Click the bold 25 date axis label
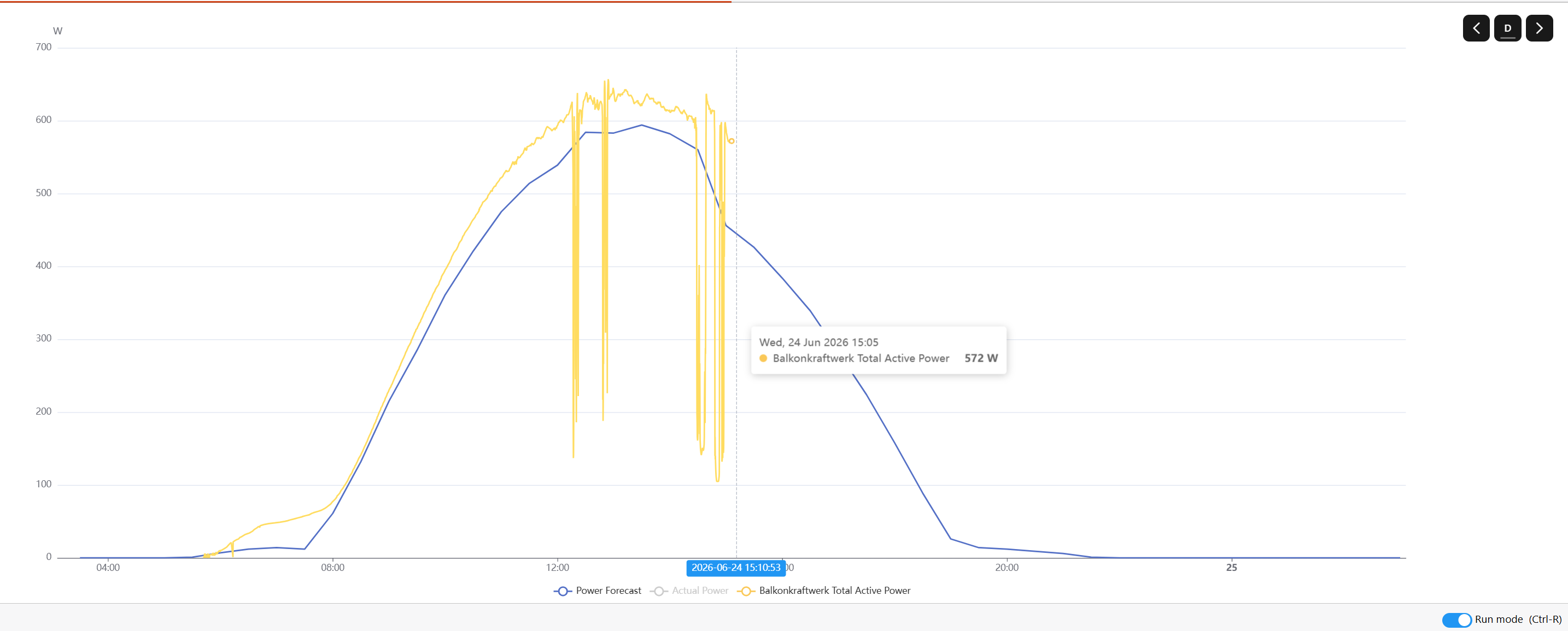Image resolution: width=1568 pixels, height=631 pixels. click(x=1231, y=568)
